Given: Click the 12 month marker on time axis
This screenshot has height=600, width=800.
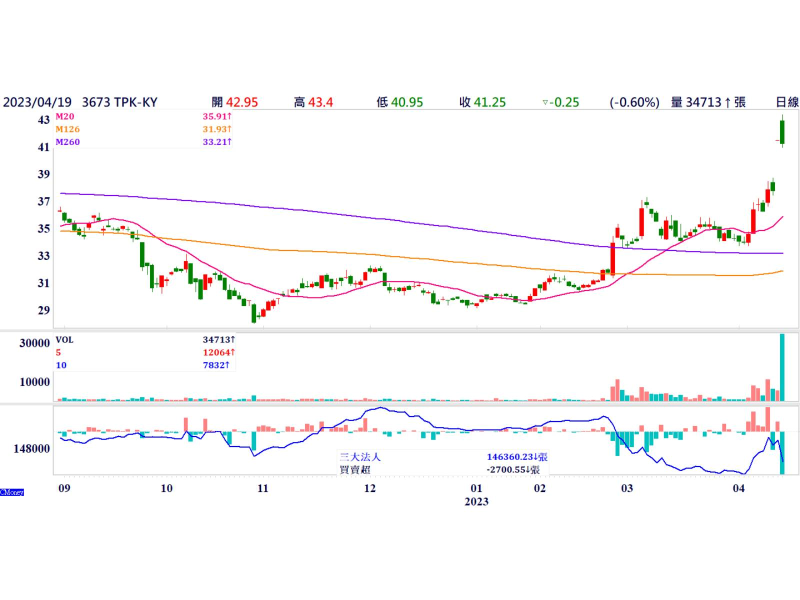Looking at the screenshot, I should point(369,488).
